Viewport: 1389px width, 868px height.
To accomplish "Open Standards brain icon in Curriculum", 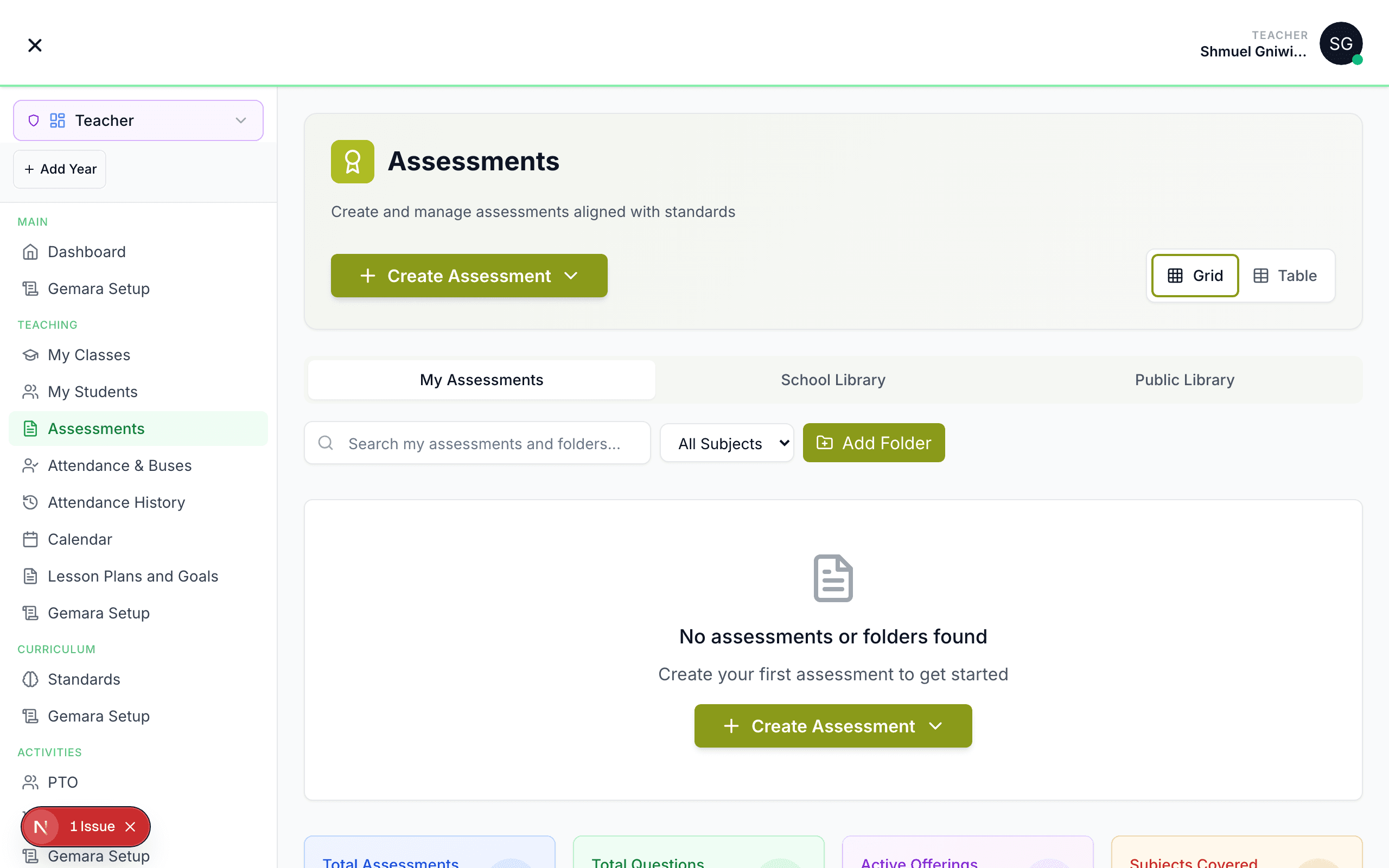I will pos(30,679).
